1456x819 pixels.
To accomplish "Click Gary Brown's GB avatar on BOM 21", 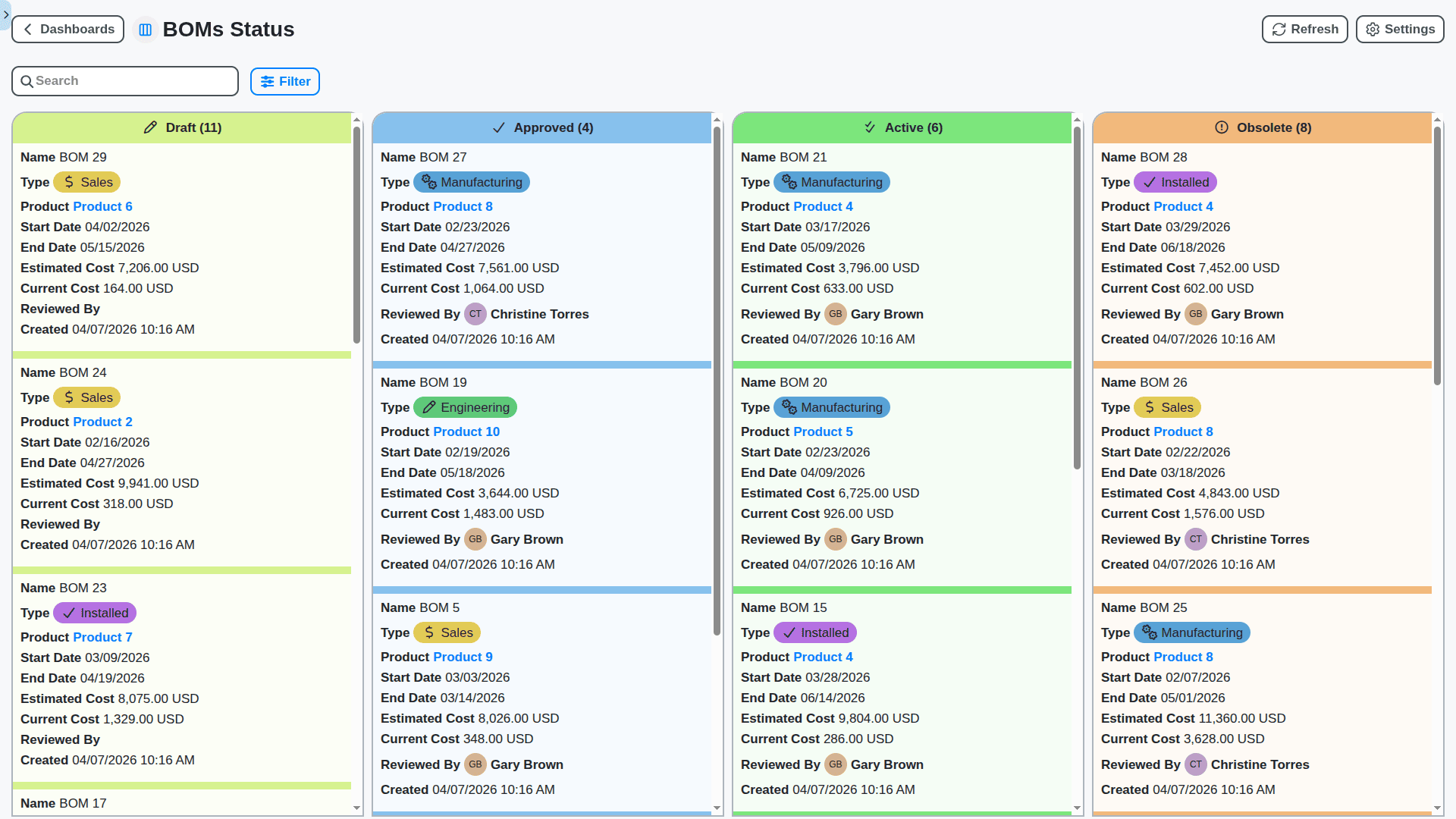I will click(x=836, y=314).
